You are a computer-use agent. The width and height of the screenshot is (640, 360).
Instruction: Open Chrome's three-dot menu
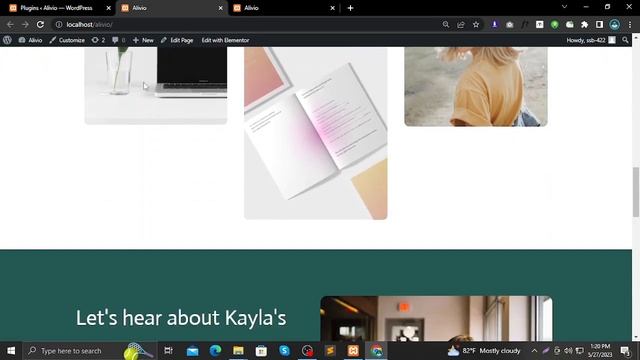(x=630, y=24)
